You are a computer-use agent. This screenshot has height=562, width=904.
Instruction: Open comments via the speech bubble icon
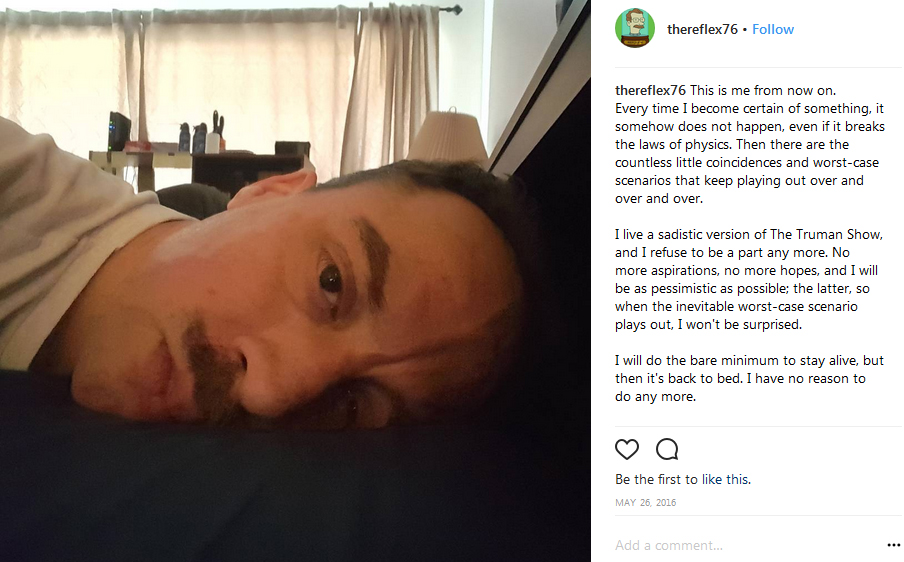coord(667,449)
